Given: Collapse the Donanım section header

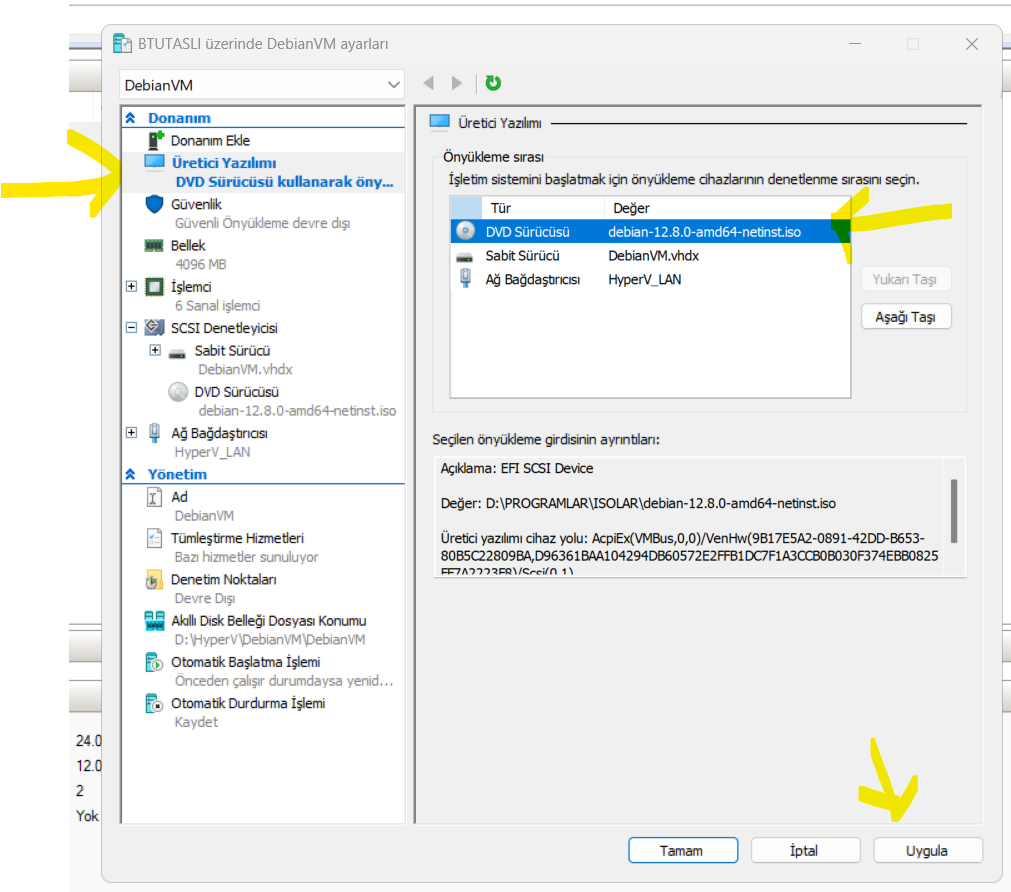Looking at the screenshot, I should (x=130, y=117).
